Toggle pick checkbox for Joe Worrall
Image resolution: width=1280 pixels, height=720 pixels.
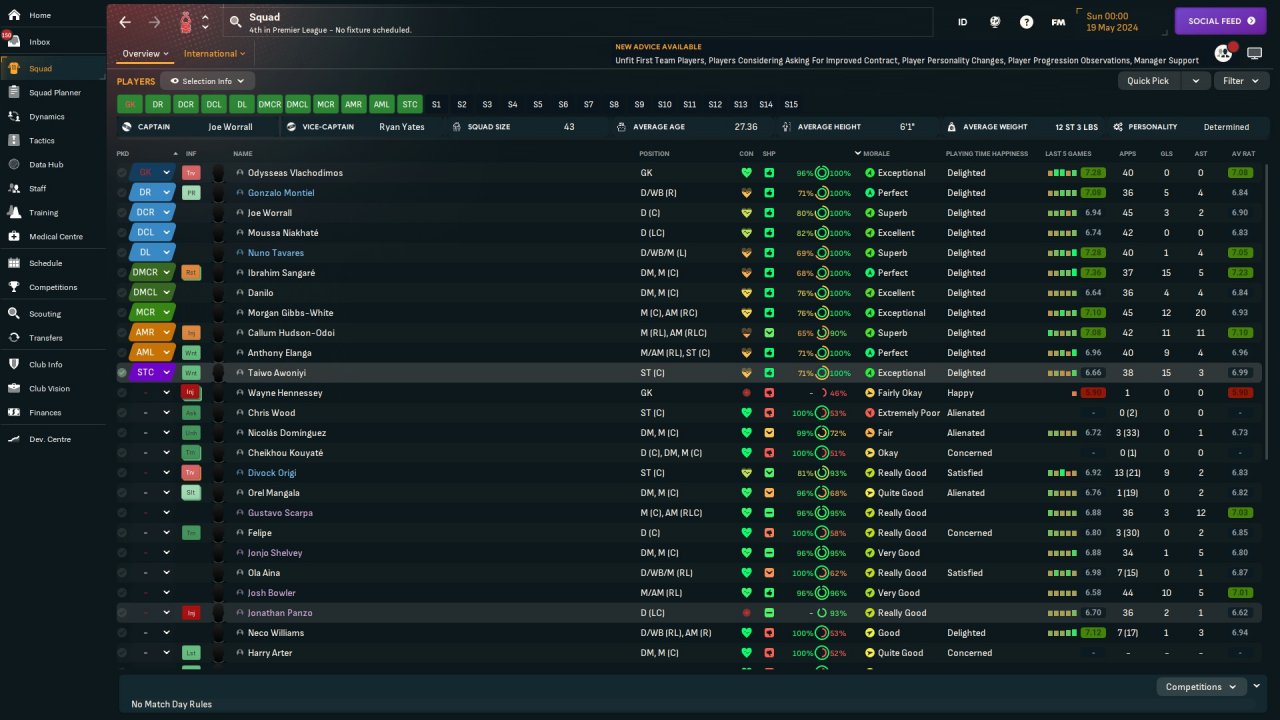point(122,213)
